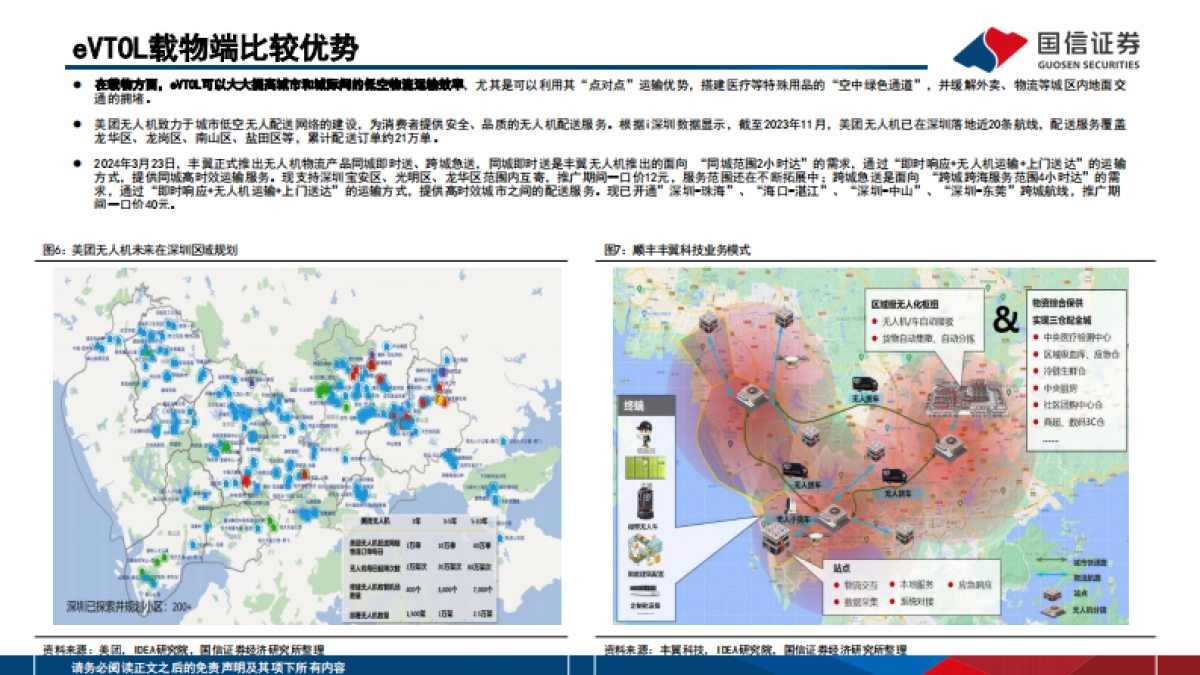Screen dimensions: 1200x675
Task: Select the drone icon in Figure 7's legend
Action: click(x=1052, y=610)
